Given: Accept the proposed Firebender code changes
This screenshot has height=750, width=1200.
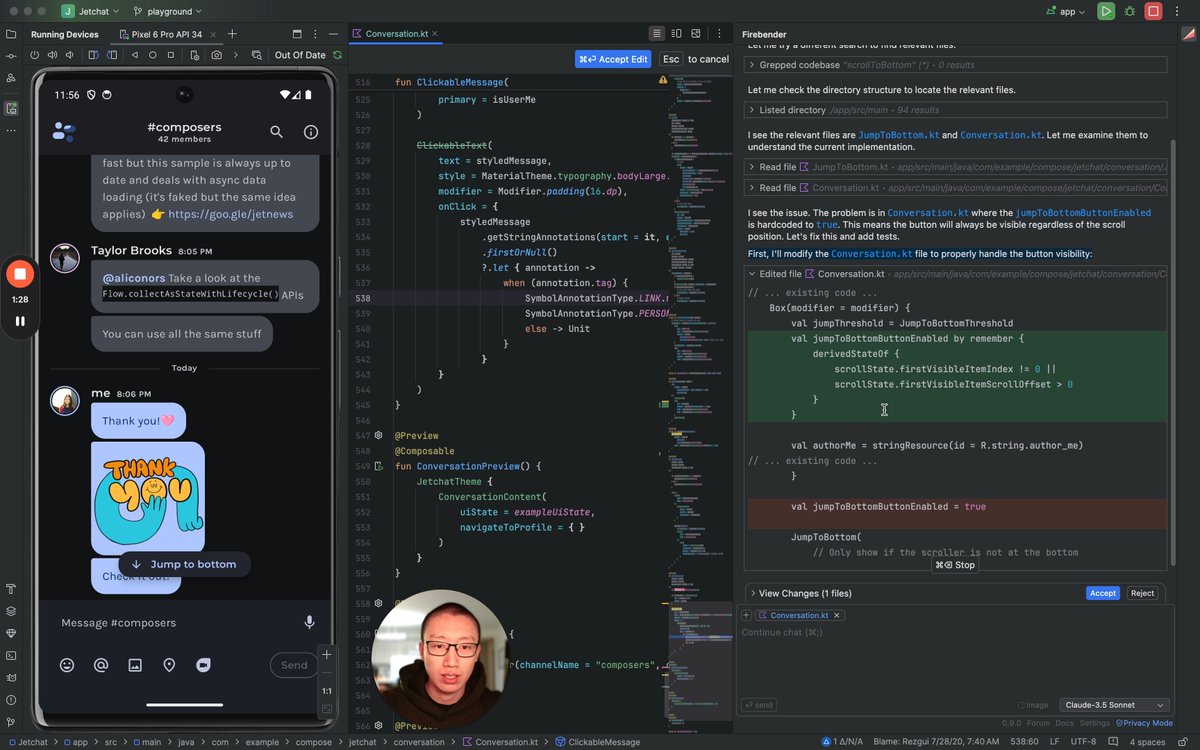Looking at the screenshot, I should tap(1102, 592).
